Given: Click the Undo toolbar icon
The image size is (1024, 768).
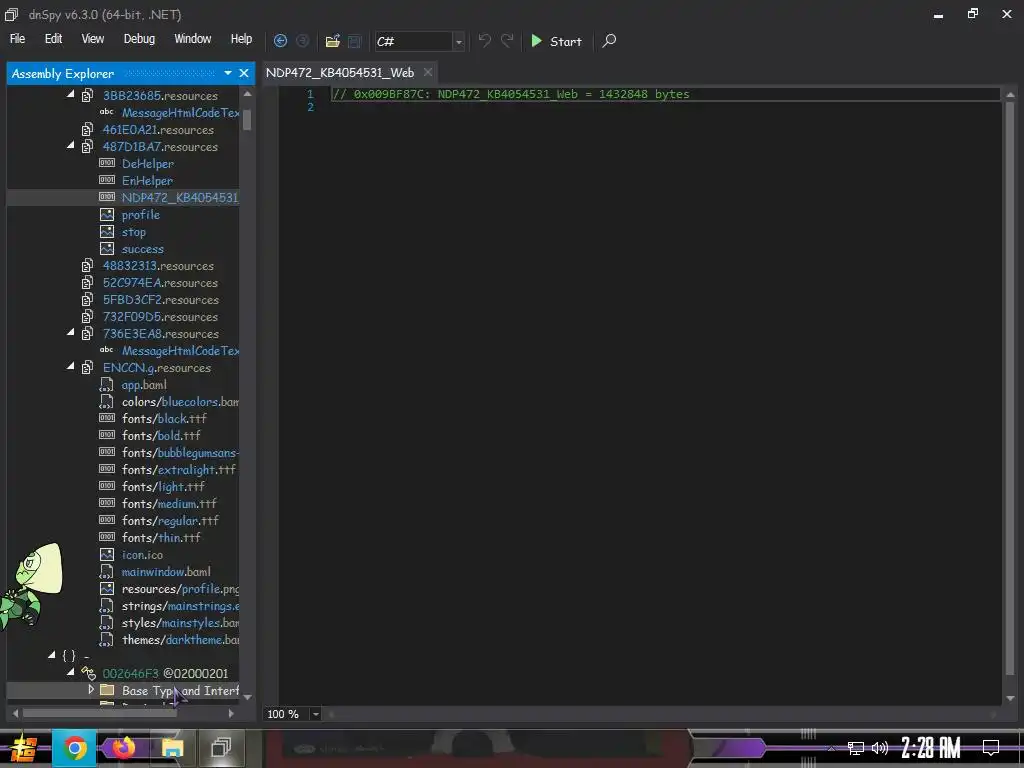Looking at the screenshot, I should point(485,41).
